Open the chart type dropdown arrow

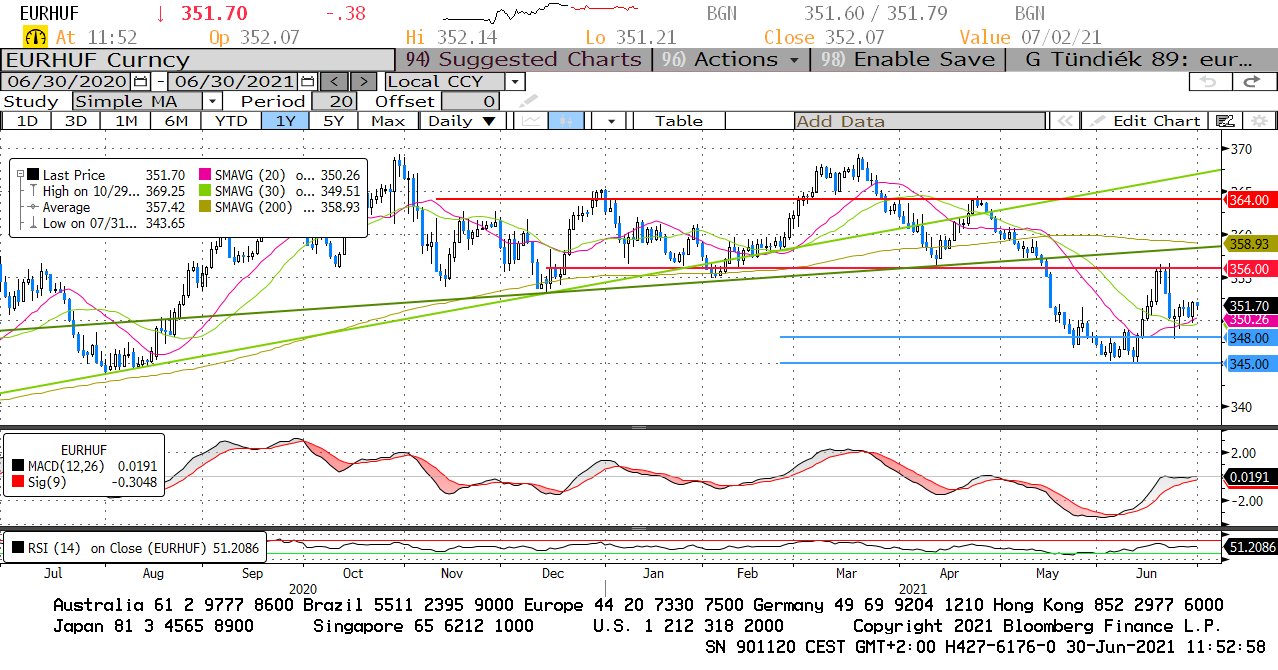coord(609,121)
